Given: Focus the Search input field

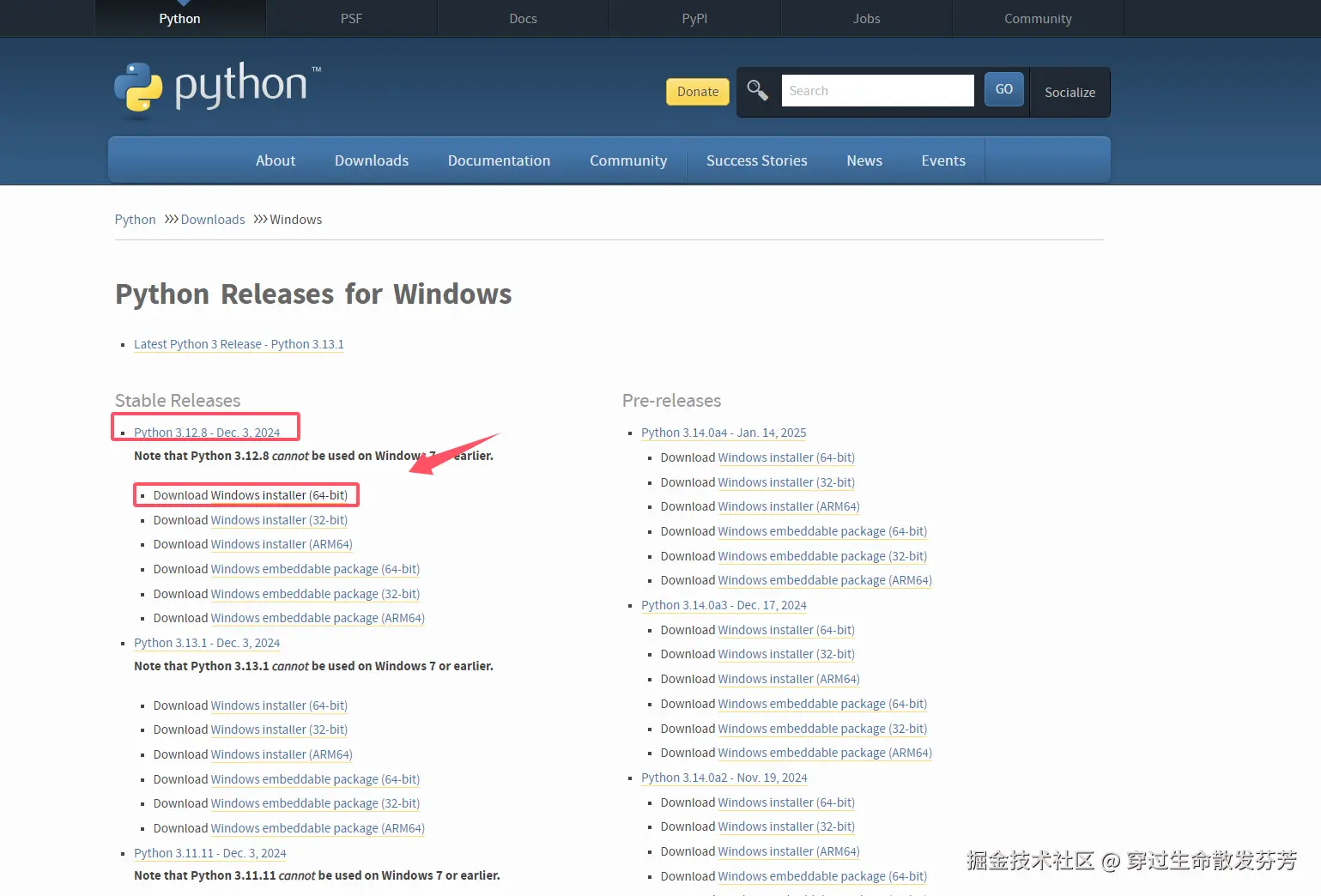Looking at the screenshot, I should [x=877, y=90].
